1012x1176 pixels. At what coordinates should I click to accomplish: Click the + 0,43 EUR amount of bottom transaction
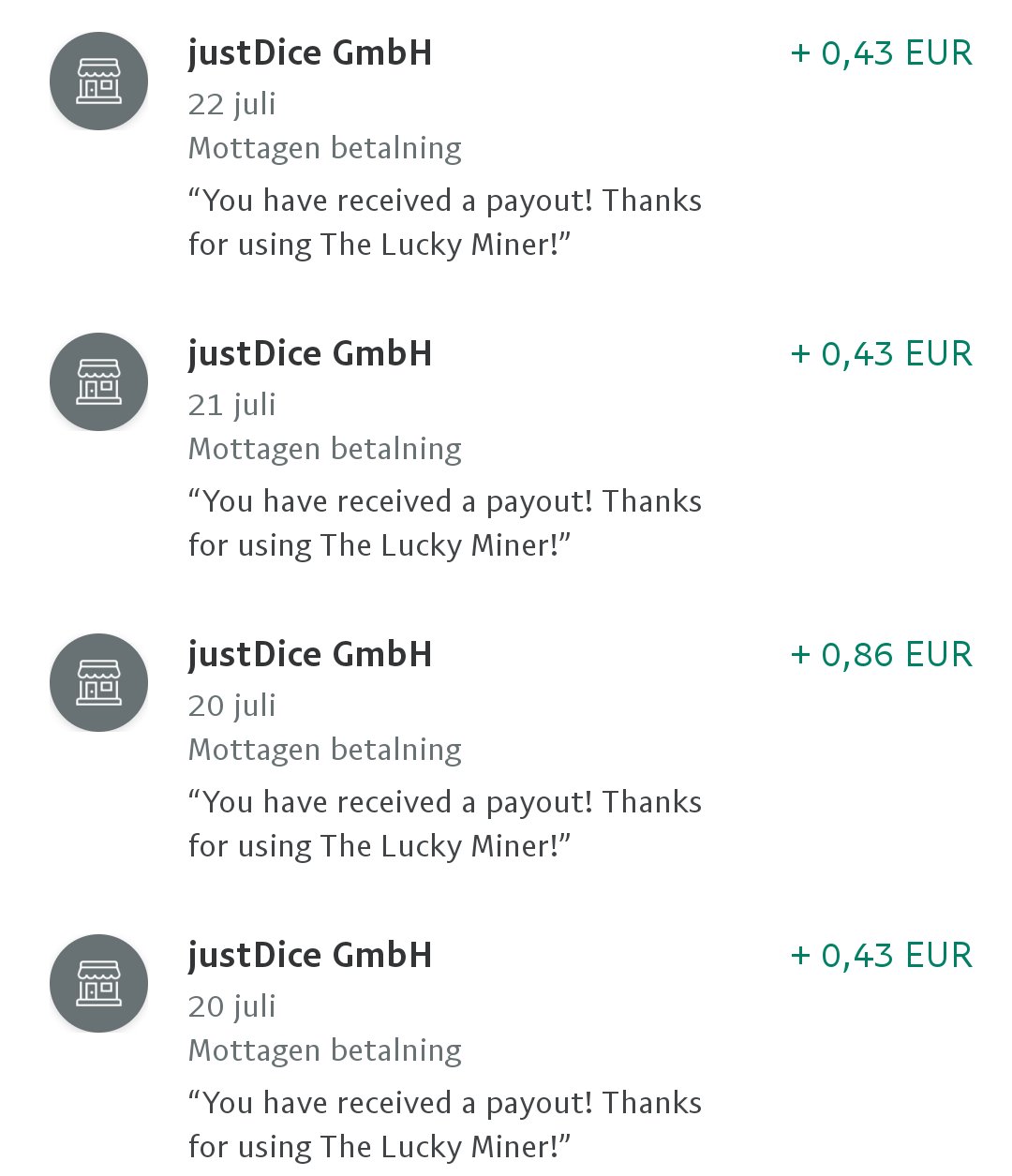pos(881,956)
